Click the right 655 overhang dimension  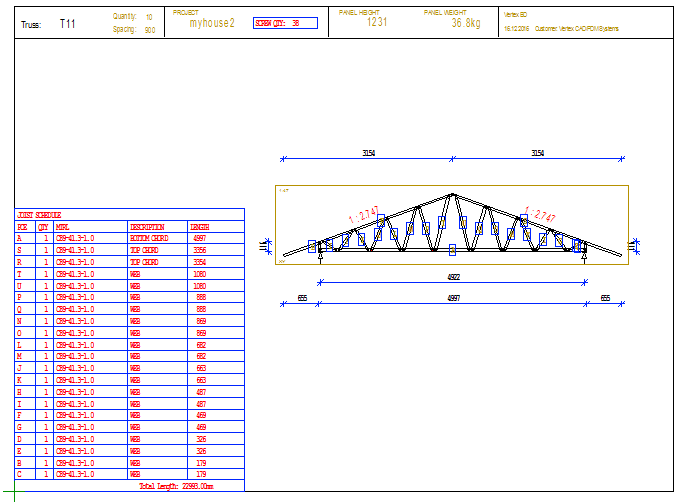pyautogui.click(x=605, y=298)
